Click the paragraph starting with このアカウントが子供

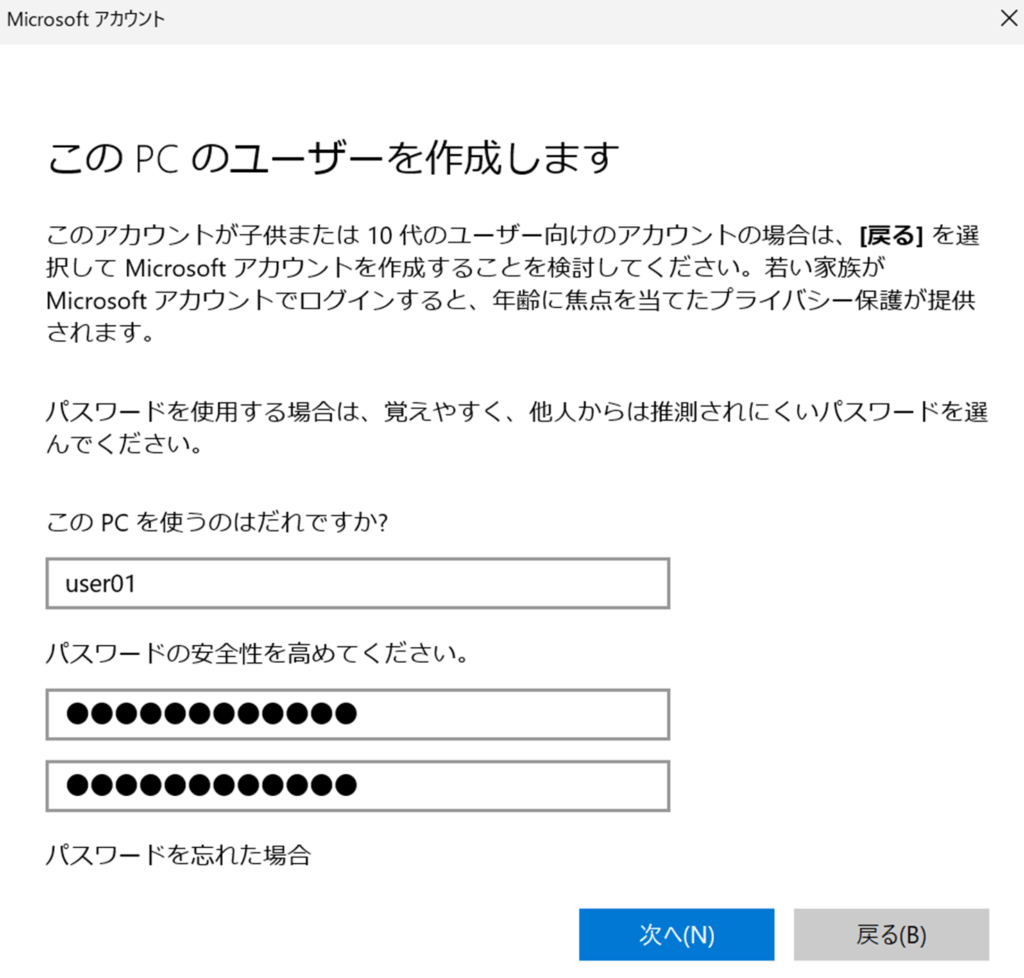(x=510, y=284)
